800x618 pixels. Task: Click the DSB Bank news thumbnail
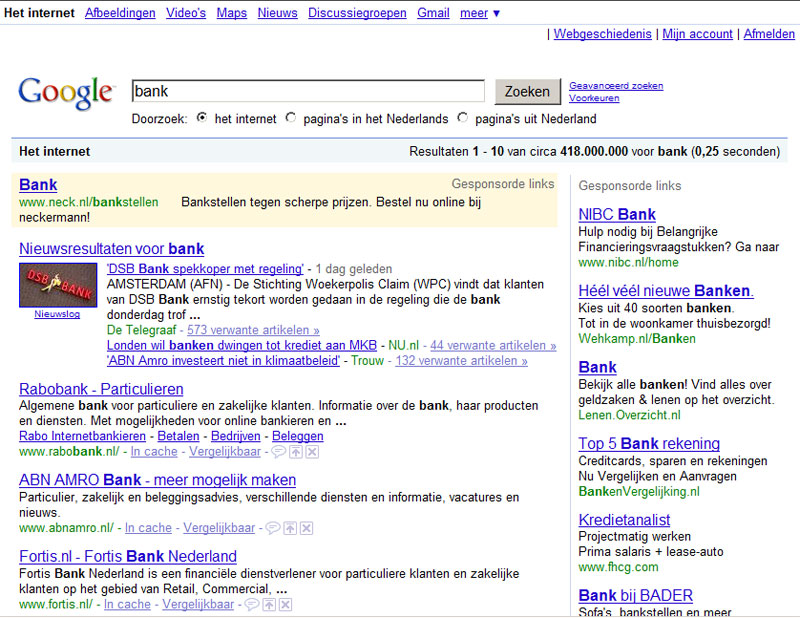coord(58,285)
